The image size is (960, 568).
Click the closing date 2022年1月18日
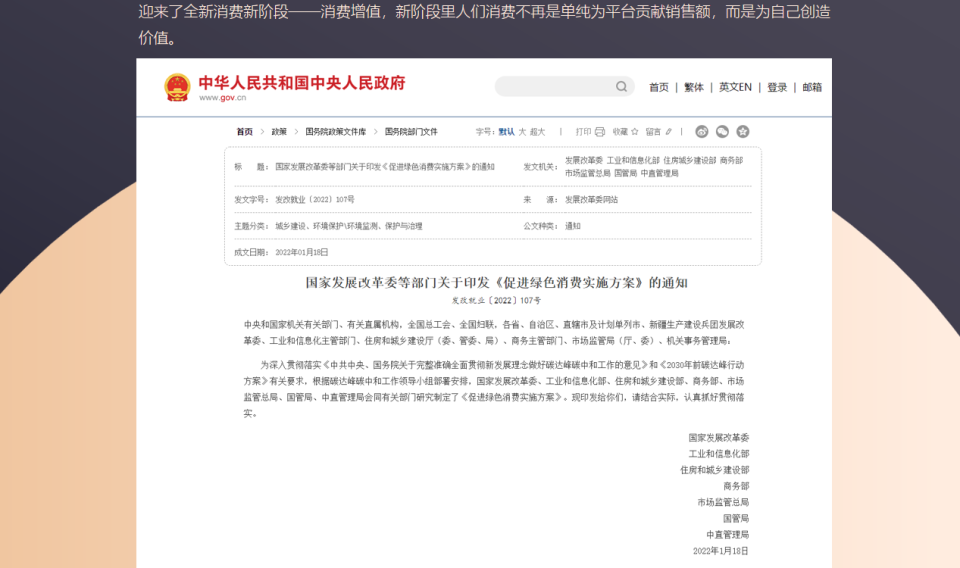pos(721,551)
